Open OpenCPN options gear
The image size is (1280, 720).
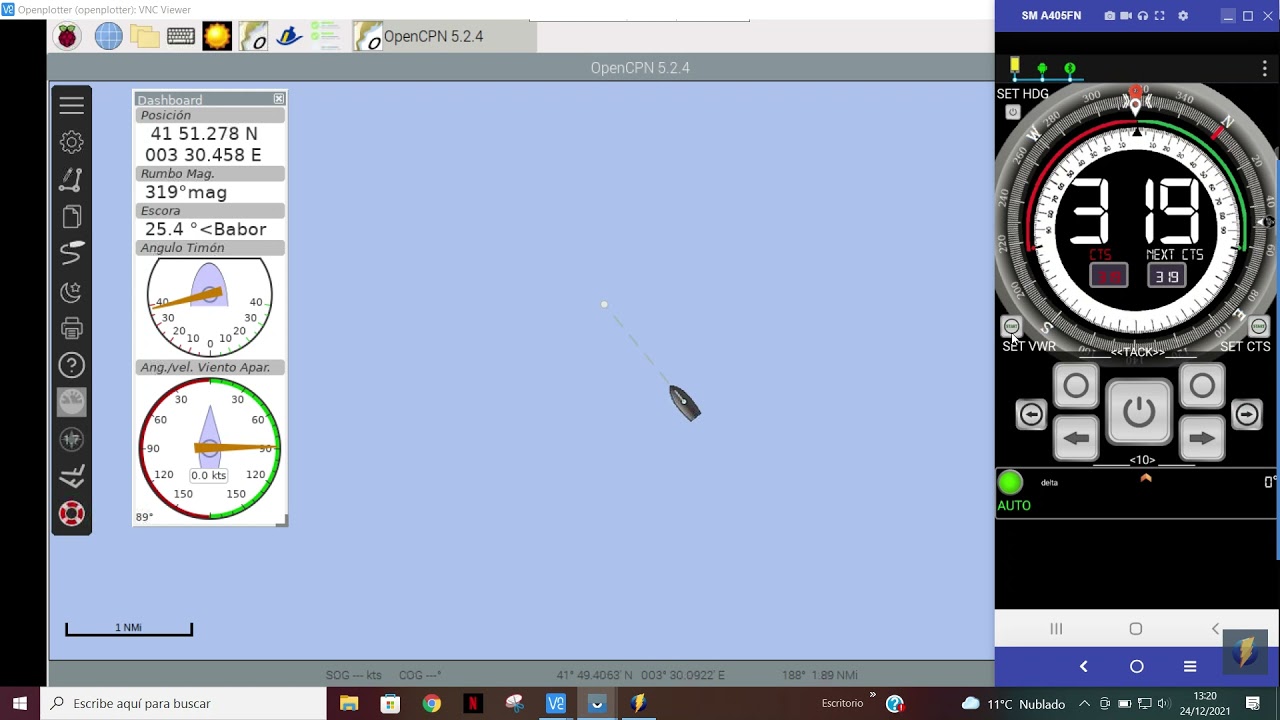(x=71, y=142)
